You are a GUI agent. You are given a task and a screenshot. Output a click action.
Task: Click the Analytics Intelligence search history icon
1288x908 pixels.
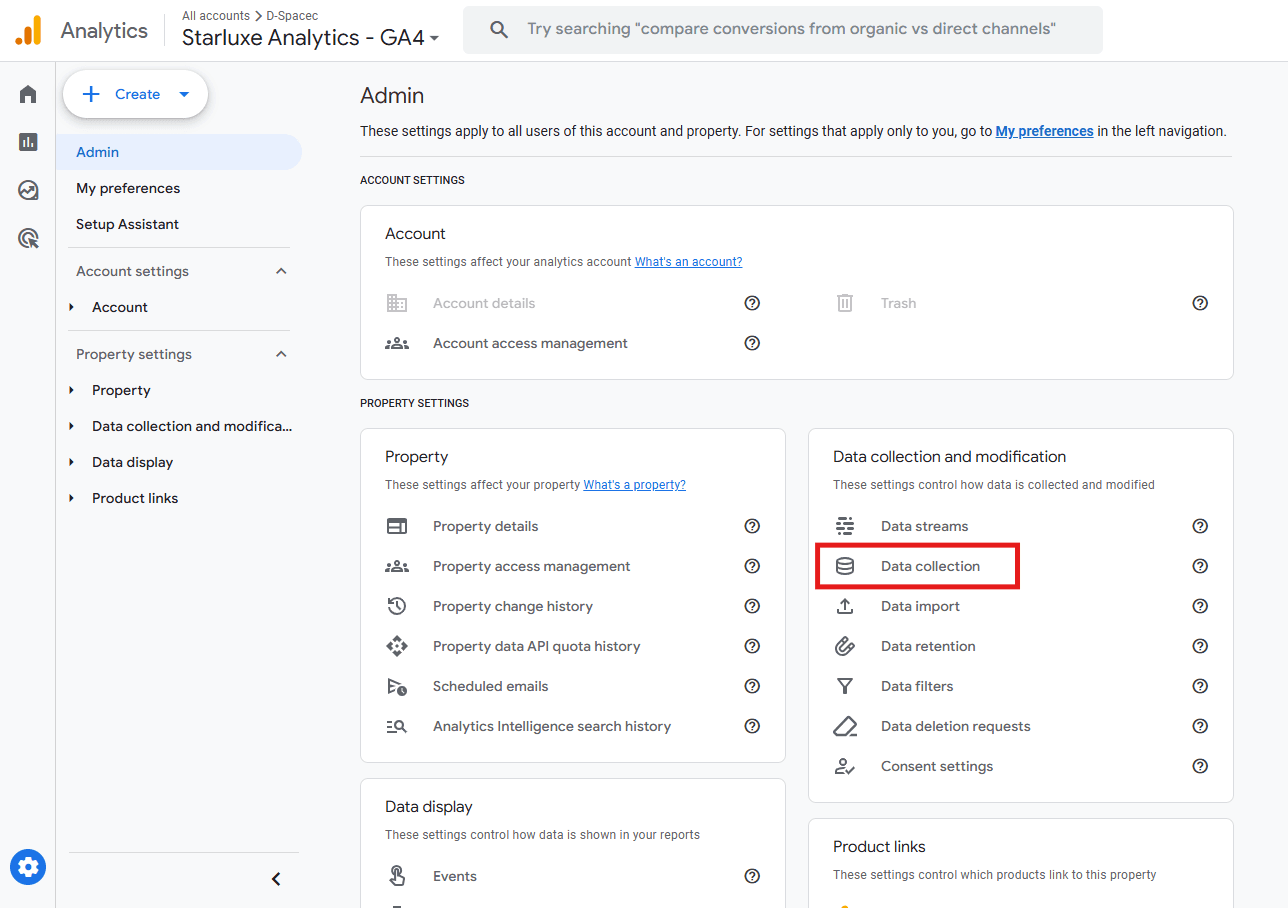click(x=397, y=726)
